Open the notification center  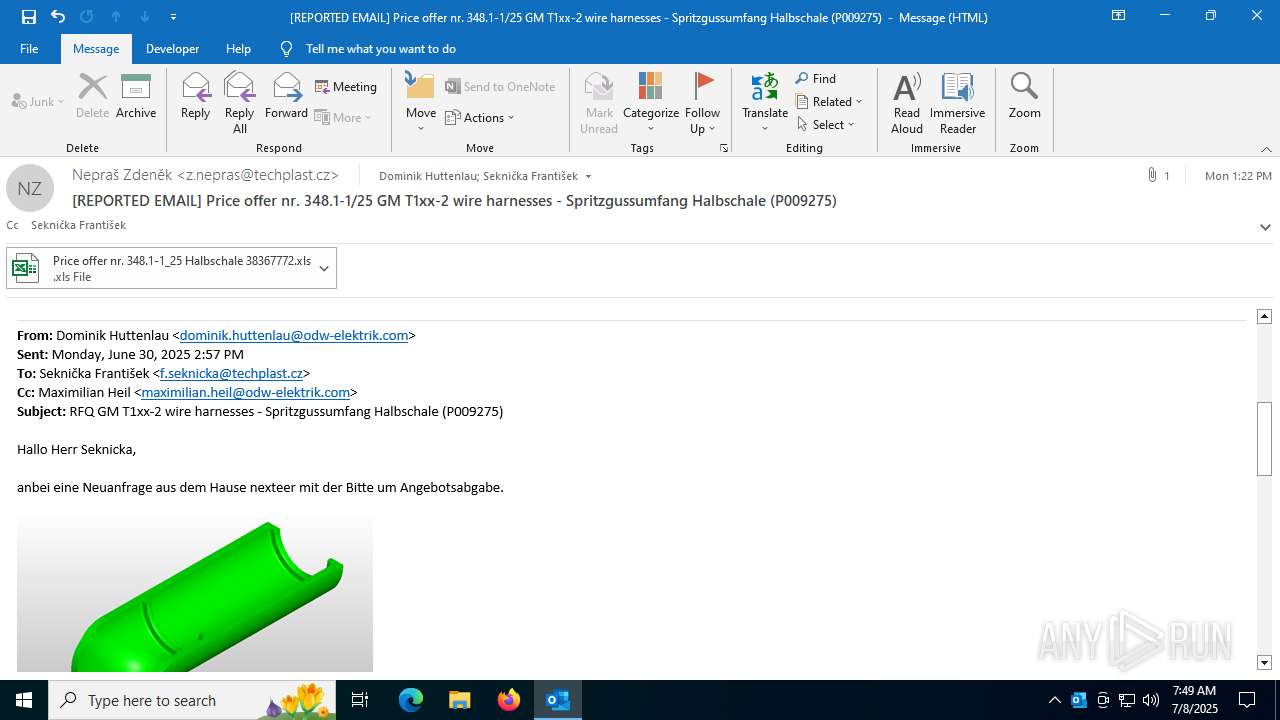pyautogui.click(x=1247, y=700)
